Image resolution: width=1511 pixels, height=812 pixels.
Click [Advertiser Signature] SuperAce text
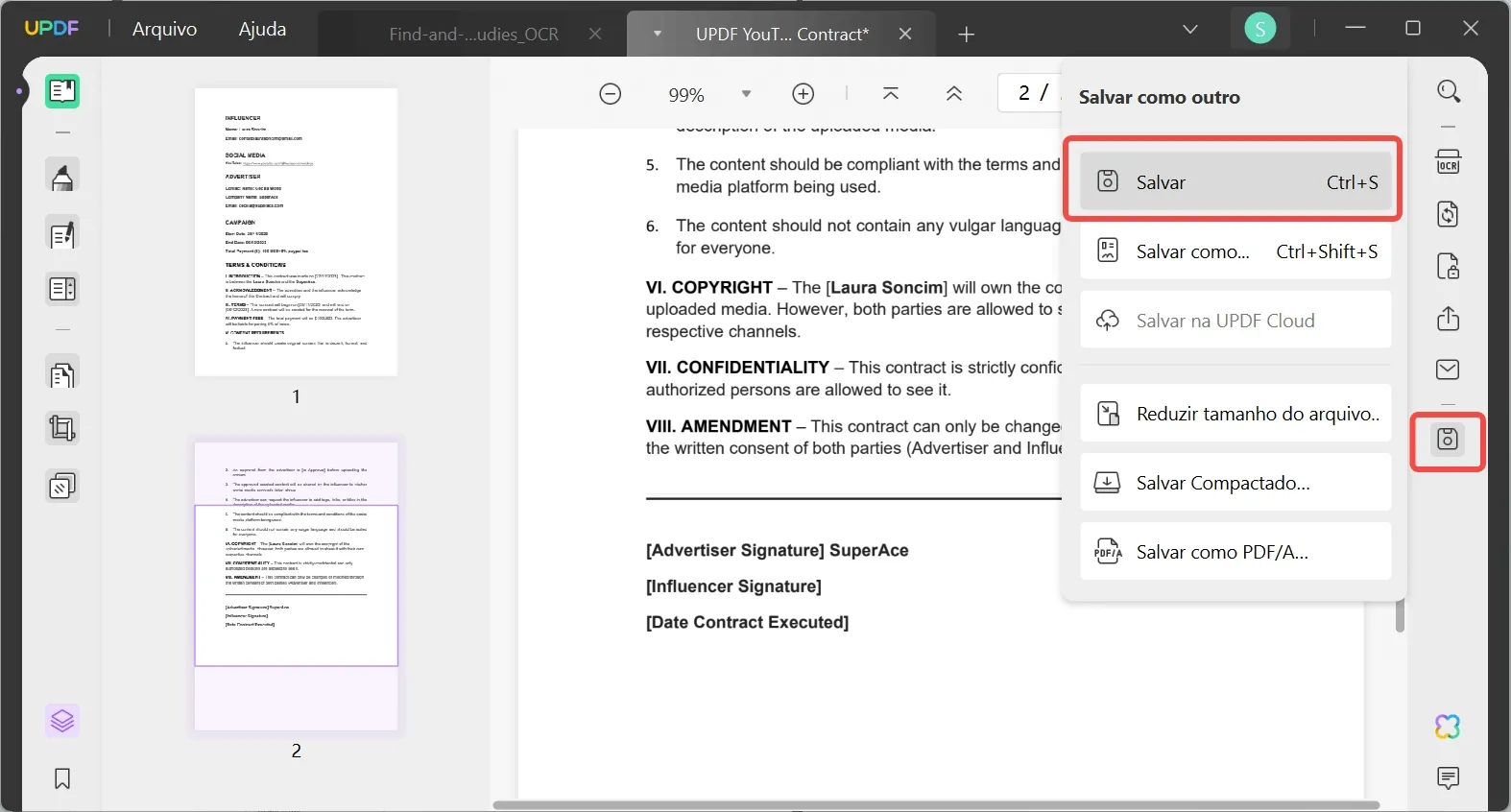(x=778, y=550)
